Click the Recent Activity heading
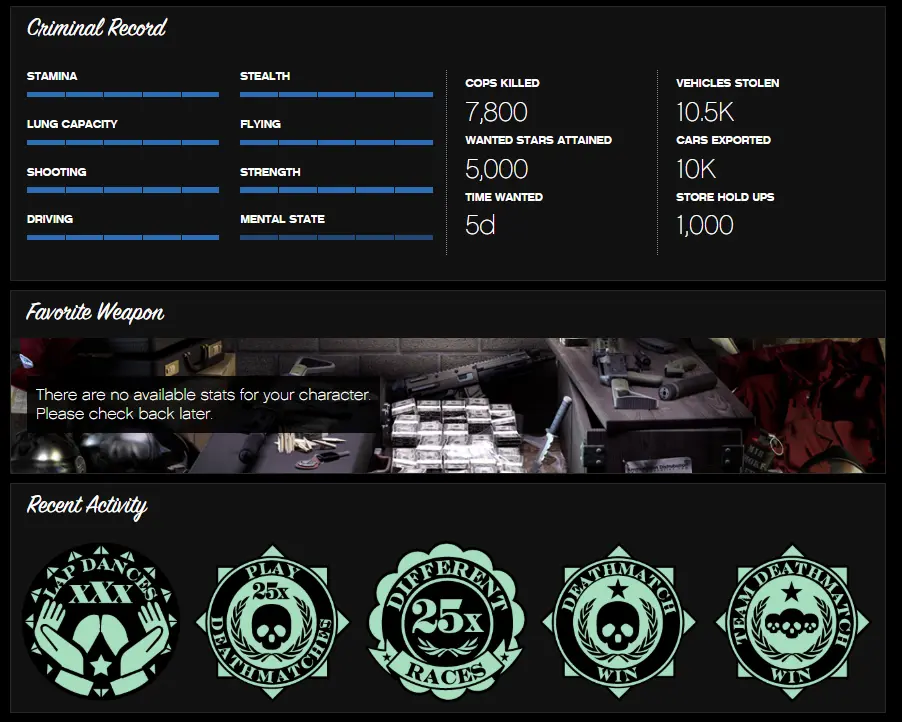Screen dimensions: 902x722 pyautogui.click(x=87, y=506)
